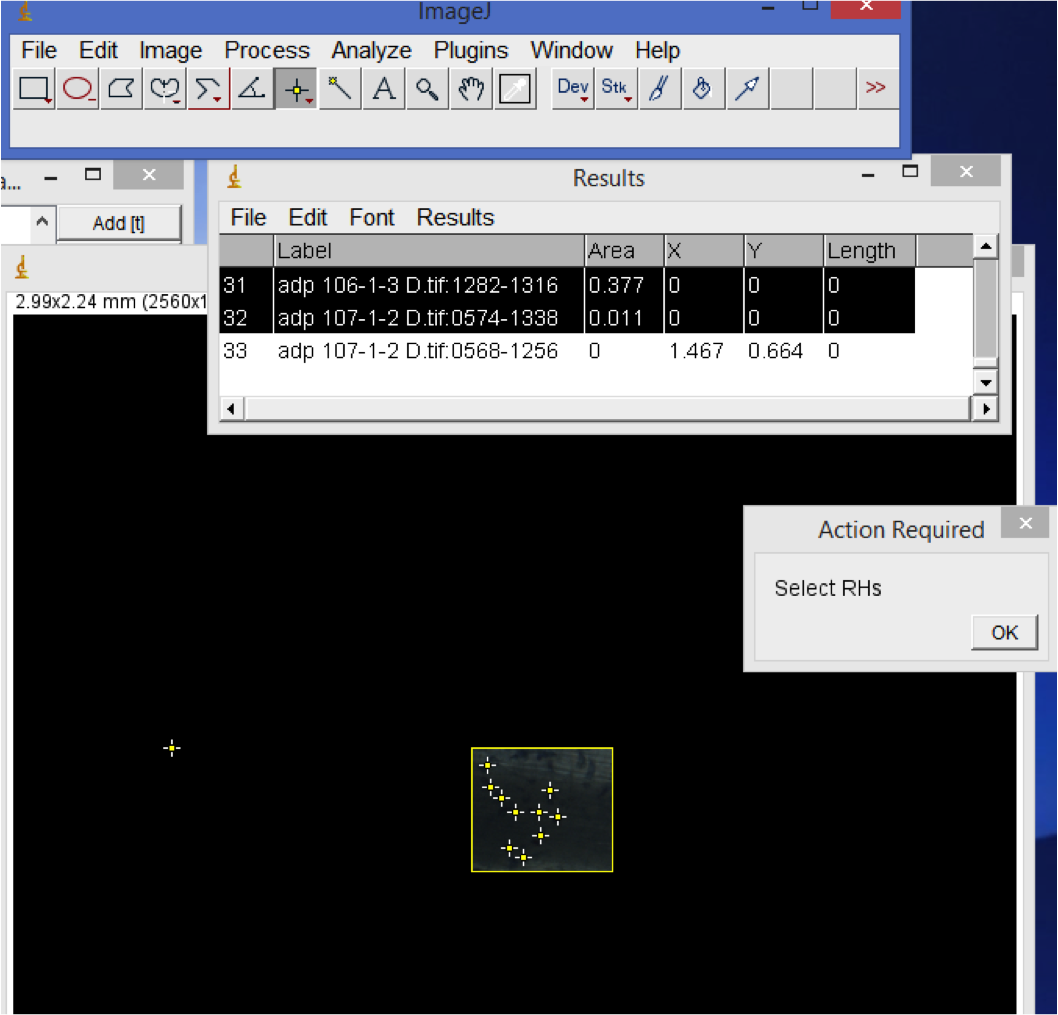Image resolution: width=1058 pixels, height=1015 pixels.
Task: Click the Results vertical scrollbar thumb
Action: click(986, 308)
